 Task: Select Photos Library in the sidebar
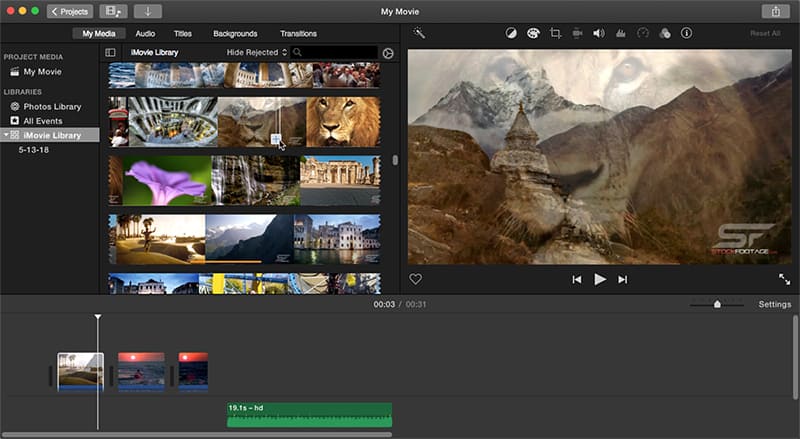[x=50, y=107]
